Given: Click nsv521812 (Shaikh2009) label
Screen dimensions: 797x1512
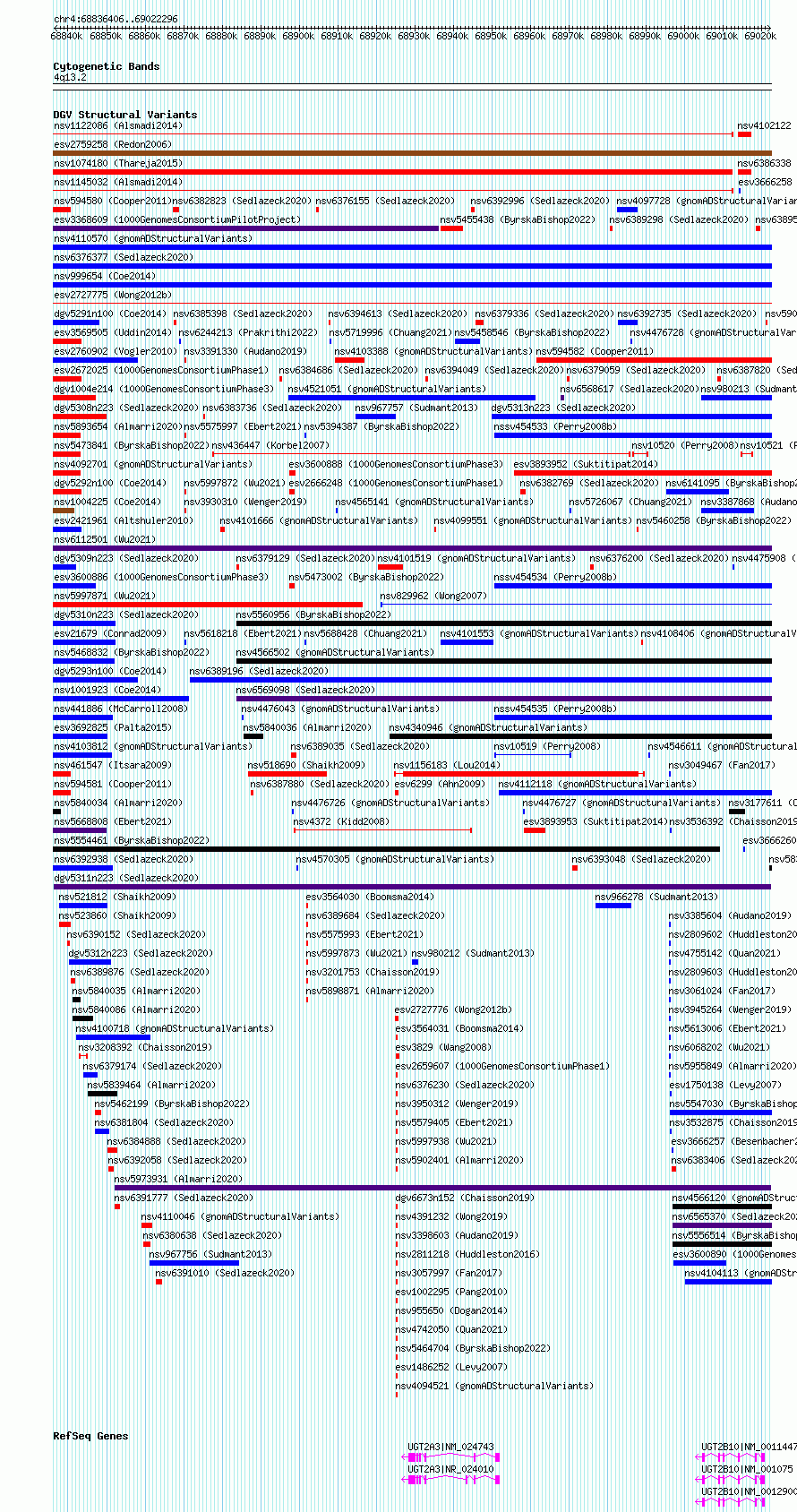Looking at the screenshot, I should coord(117,897).
